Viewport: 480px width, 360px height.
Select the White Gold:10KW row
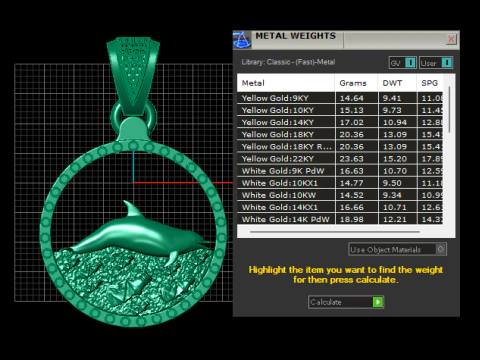[x=340, y=195]
